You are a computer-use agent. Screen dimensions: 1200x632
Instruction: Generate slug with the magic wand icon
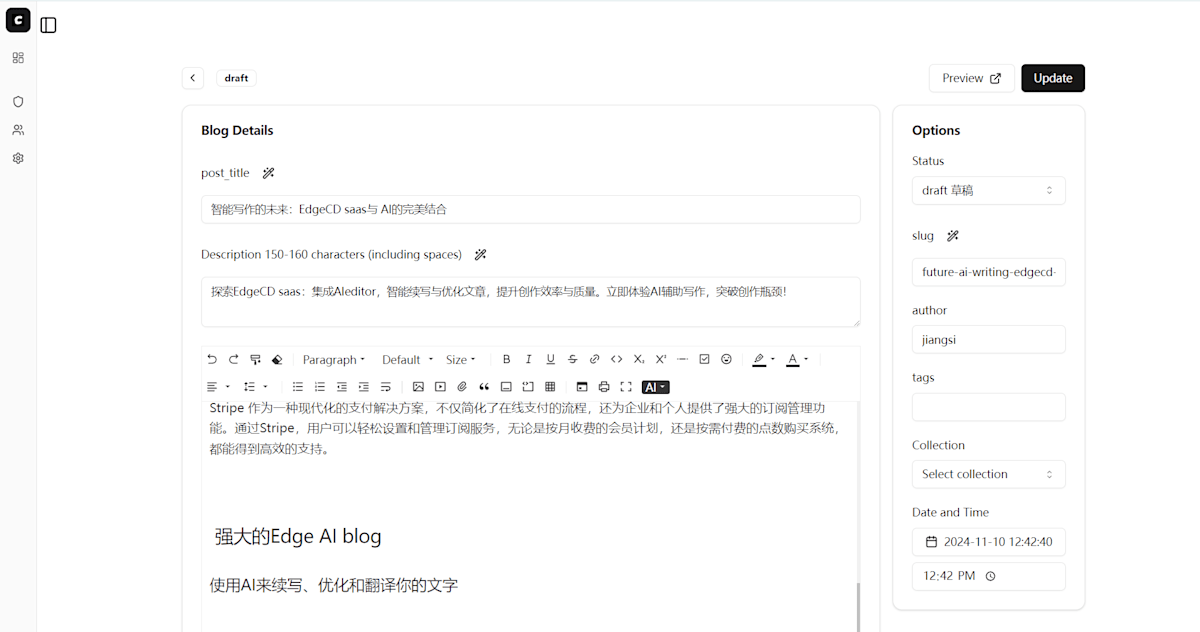(951, 236)
